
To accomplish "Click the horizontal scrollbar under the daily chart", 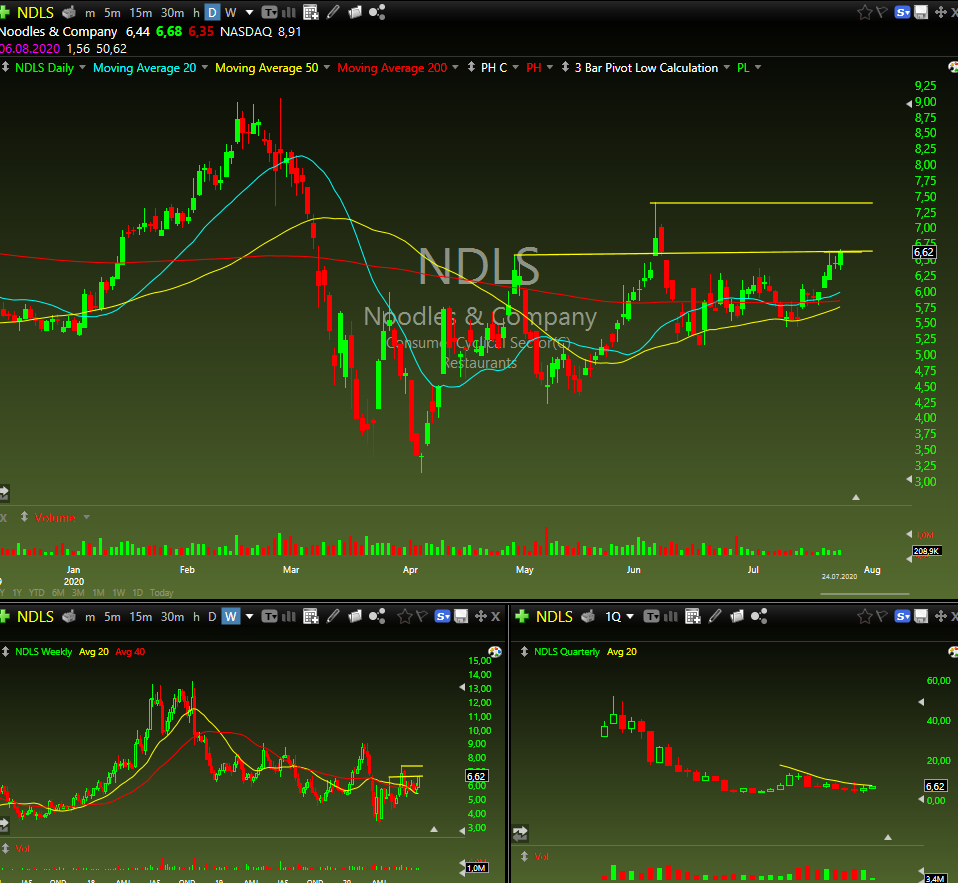I will (865, 593).
